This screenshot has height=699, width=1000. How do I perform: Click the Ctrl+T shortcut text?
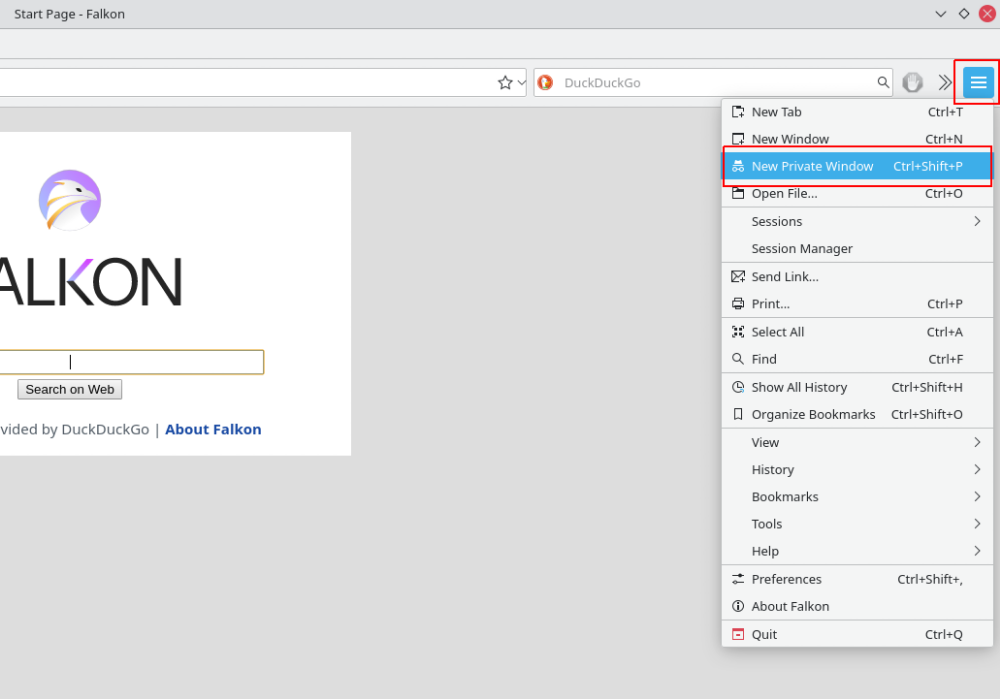945,112
